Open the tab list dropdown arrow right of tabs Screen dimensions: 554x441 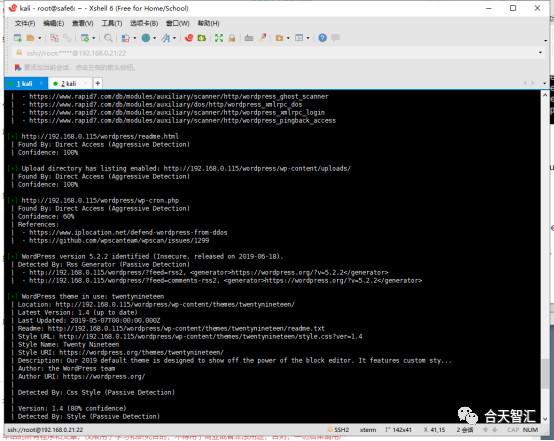[x=544, y=83]
